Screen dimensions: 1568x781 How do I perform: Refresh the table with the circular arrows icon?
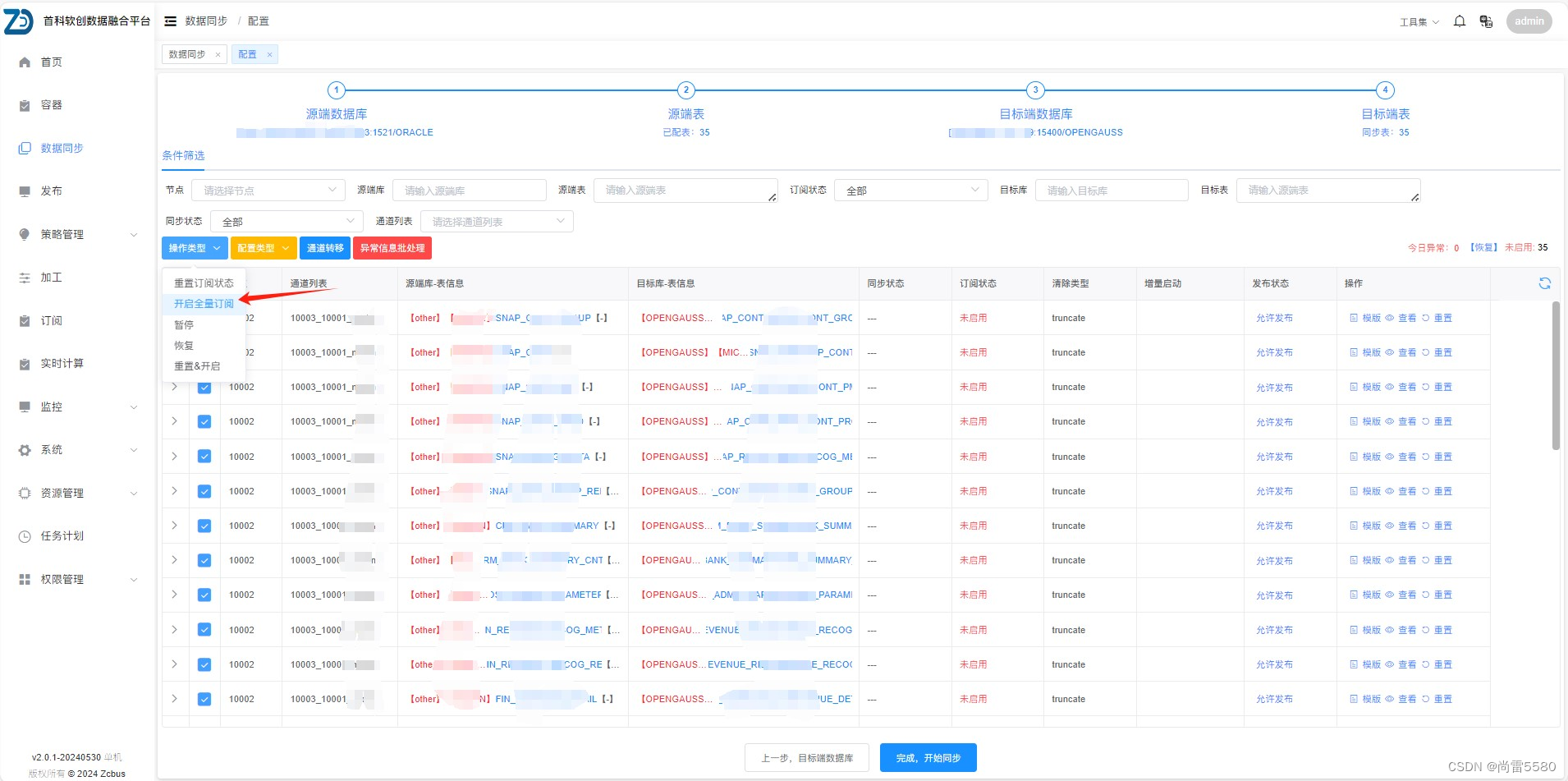1544,283
